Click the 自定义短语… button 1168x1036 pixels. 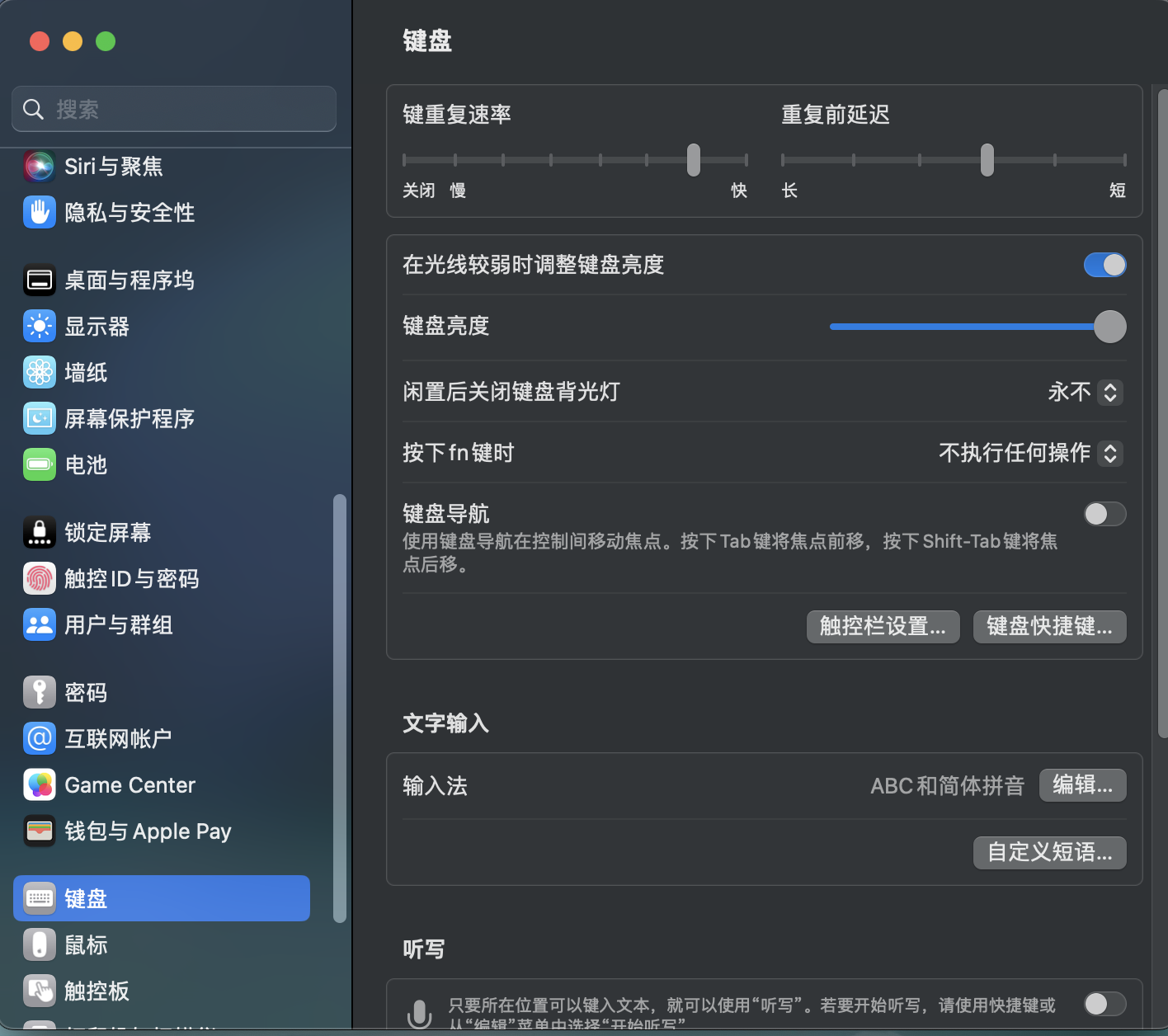point(1049,853)
